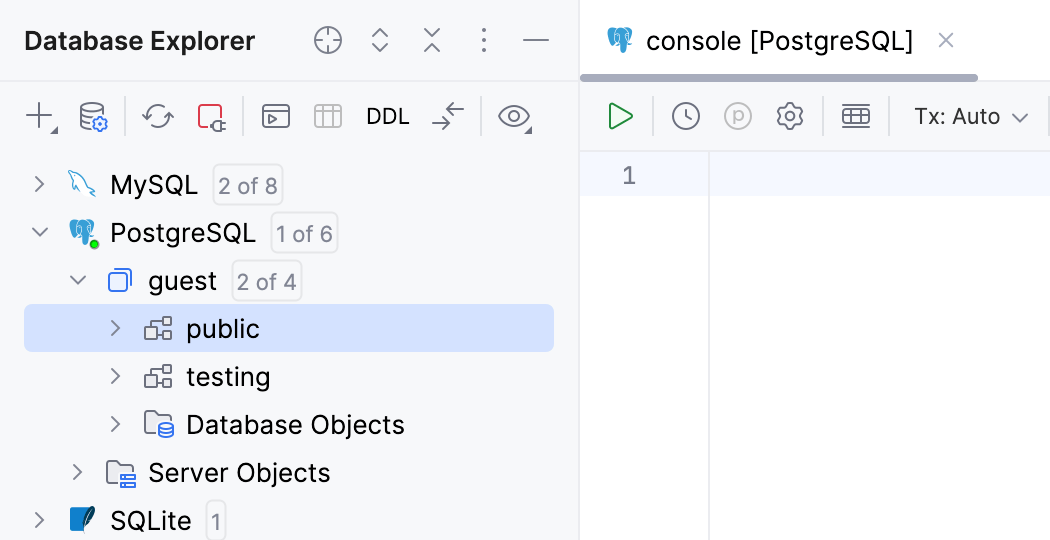Expand the MySQL data source
Image resolution: width=1050 pixels, height=540 pixels.
(39, 184)
